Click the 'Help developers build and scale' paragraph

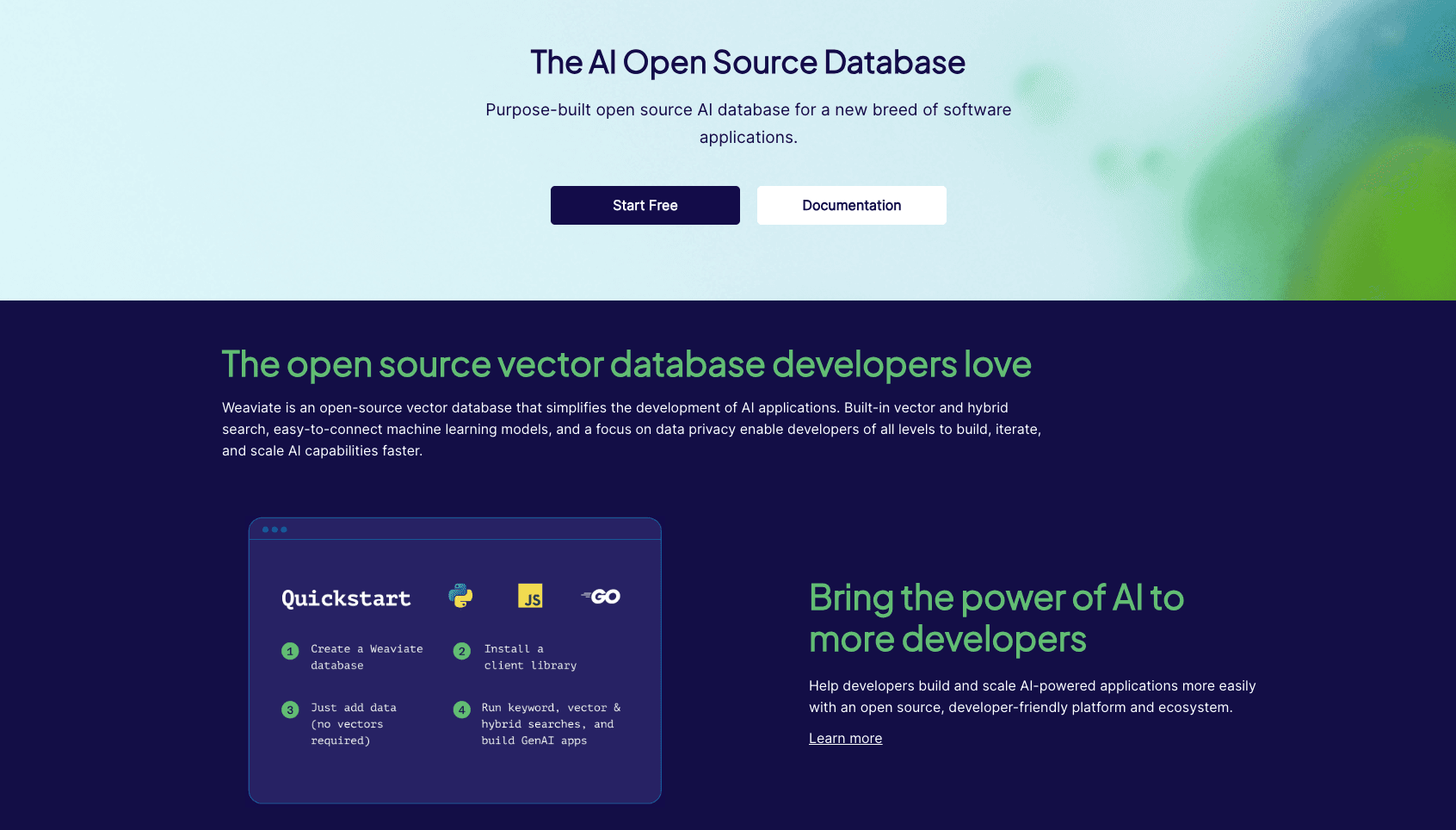(x=1033, y=697)
